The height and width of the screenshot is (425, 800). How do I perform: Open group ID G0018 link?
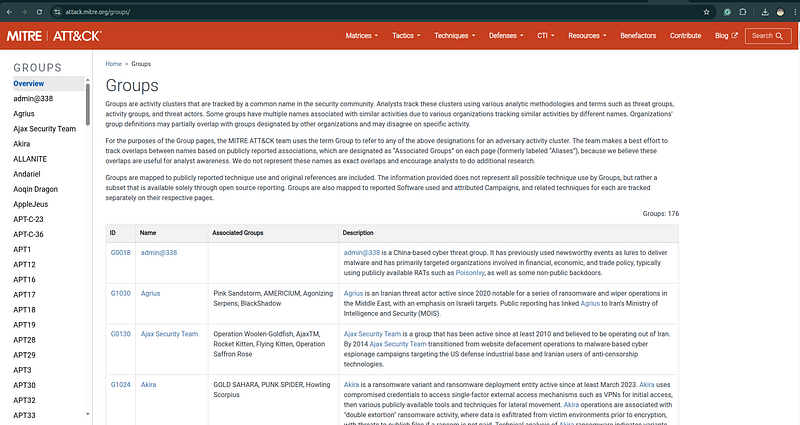120,253
